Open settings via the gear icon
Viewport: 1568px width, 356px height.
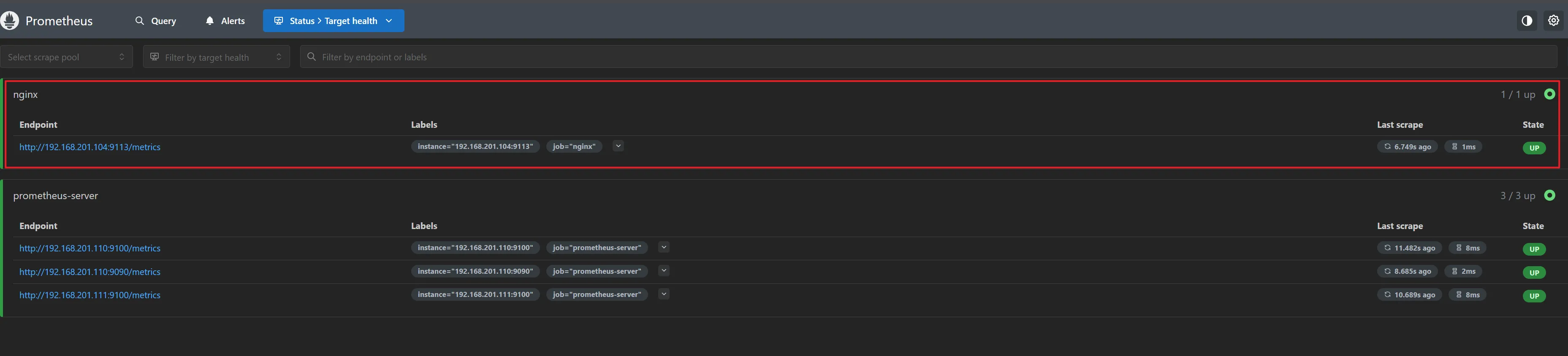tap(1553, 21)
